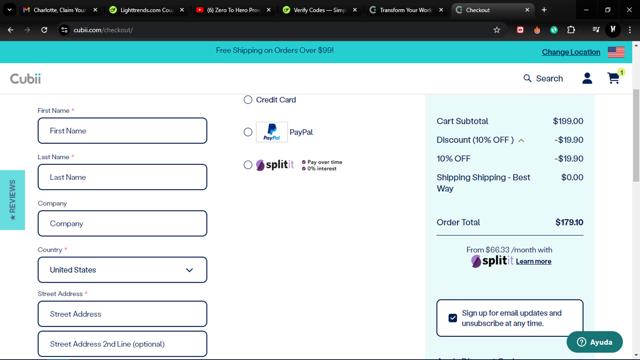Click the page vertical scrollbar
This screenshot has width=640, height=360.
636,135
